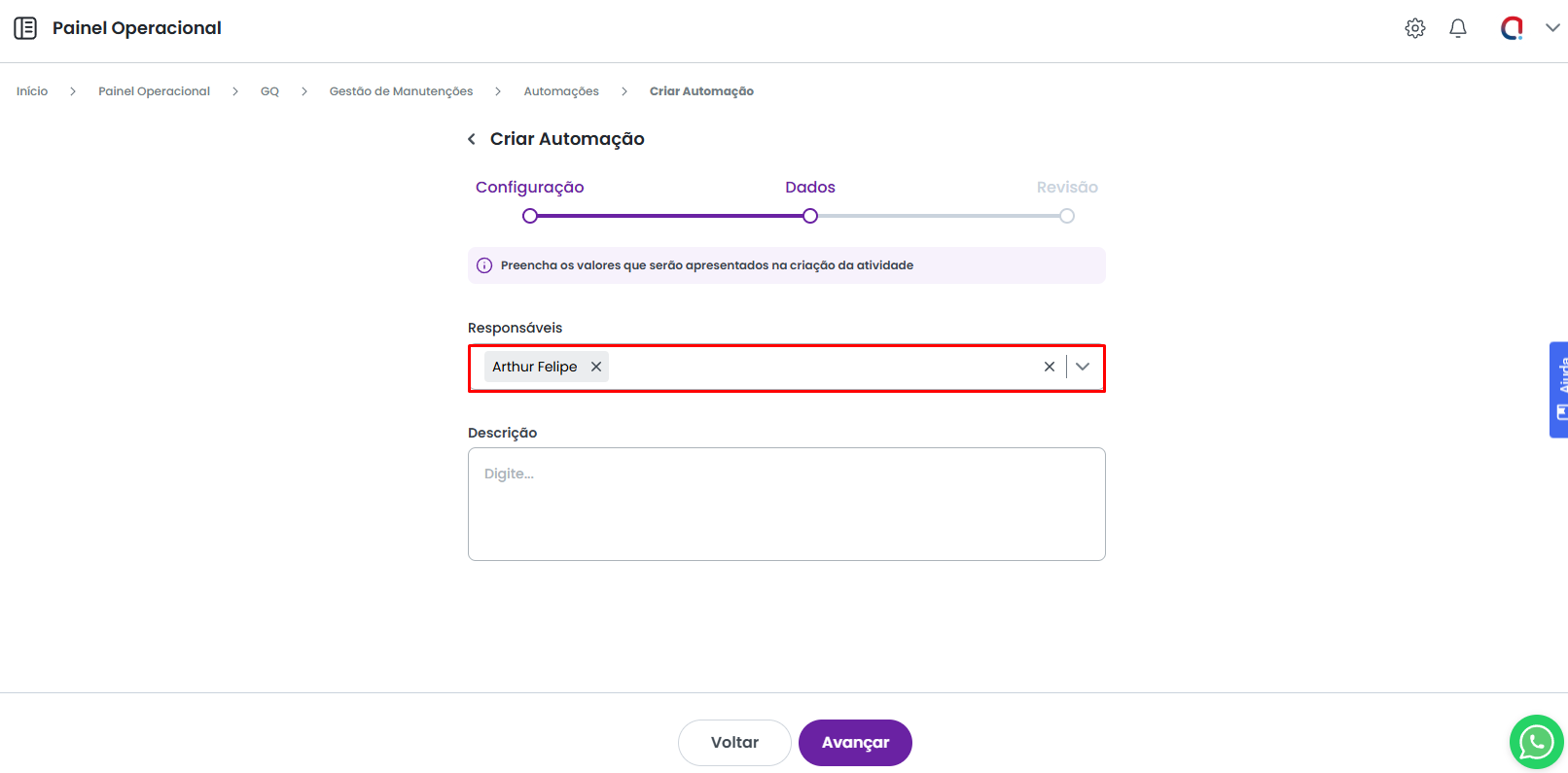Remove Arthur Felipe tag from Responsáveis
The image size is (1568, 773).
(x=596, y=367)
